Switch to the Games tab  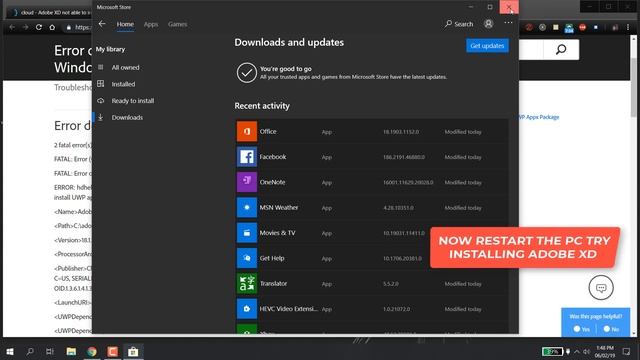click(178, 24)
